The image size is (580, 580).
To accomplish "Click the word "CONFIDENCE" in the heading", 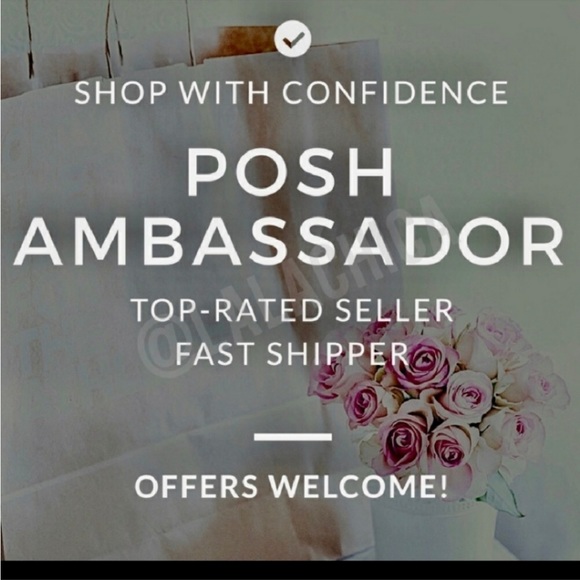I will (x=396, y=92).
